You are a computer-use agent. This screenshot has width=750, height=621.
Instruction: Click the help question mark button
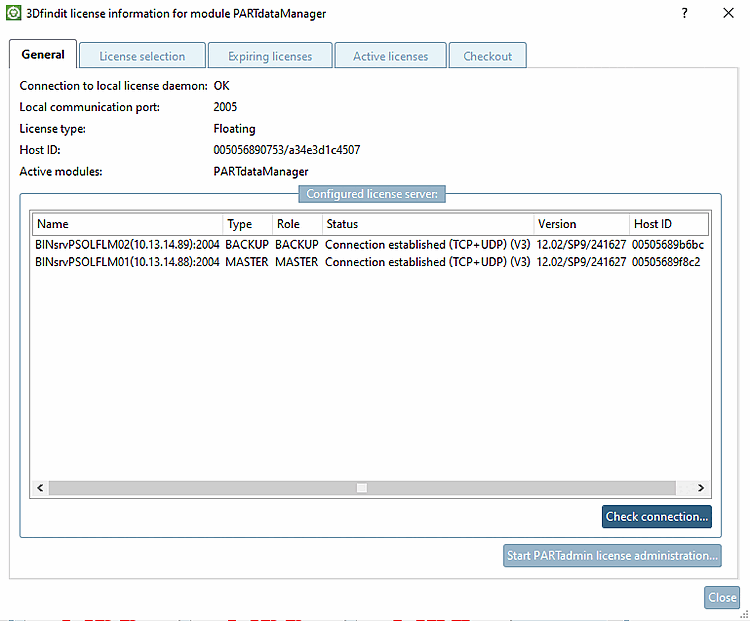click(684, 13)
